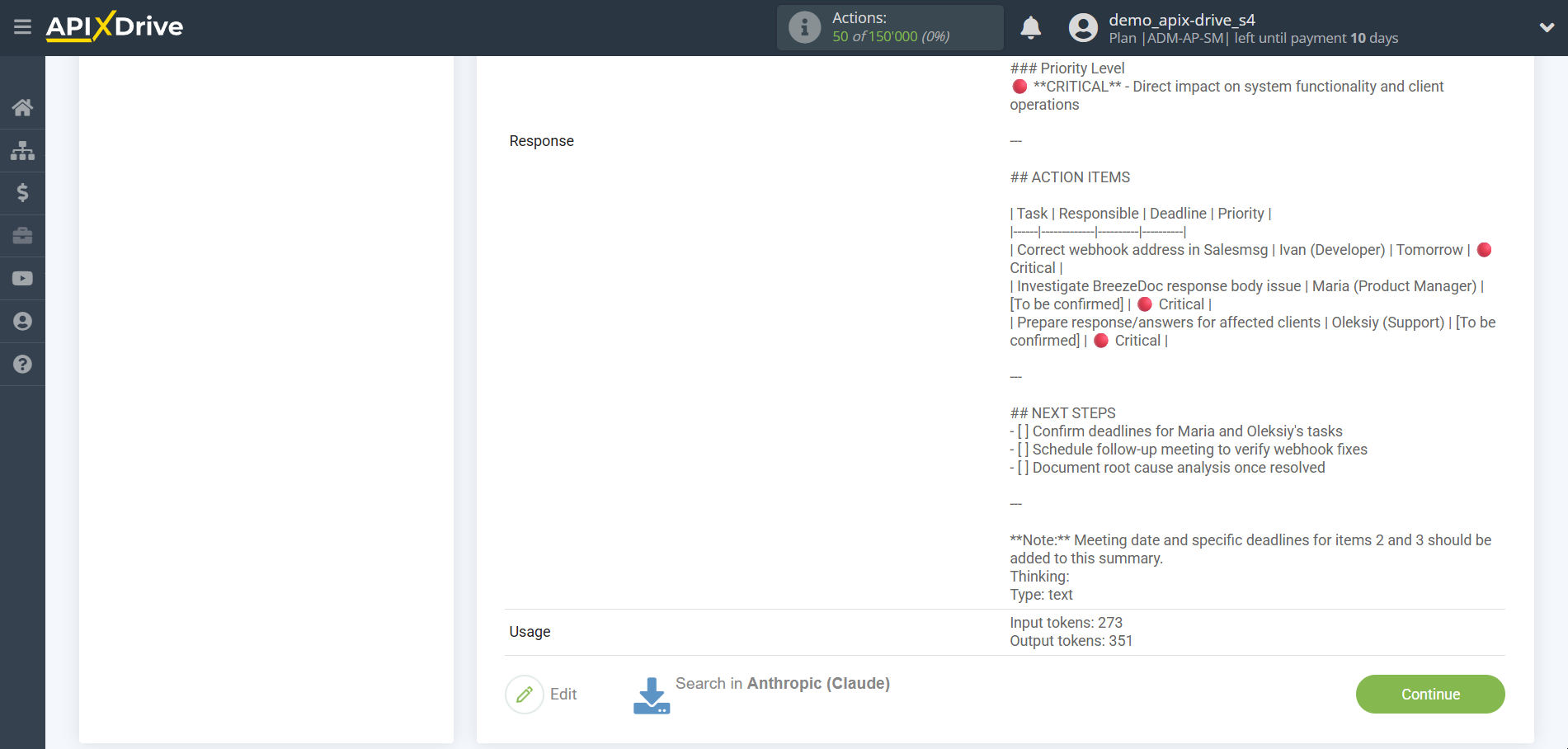Click the account avatar icon
Image resolution: width=1568 pixels, height=749 pixels.
coord(1083,27)
